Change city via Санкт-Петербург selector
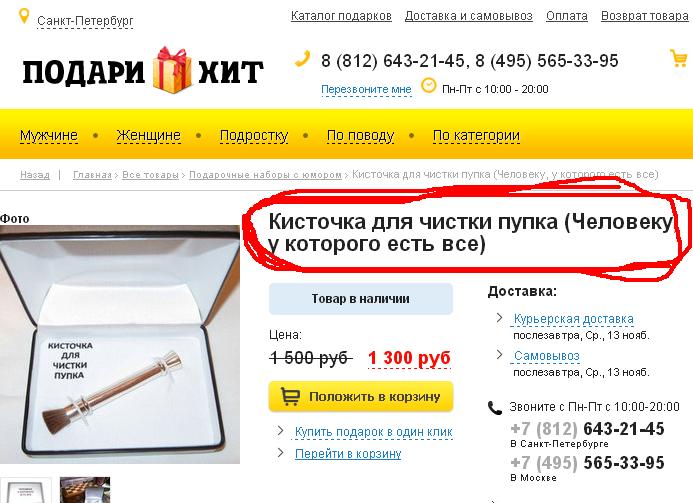Screen dimensions: 693x503 (85, 21)
